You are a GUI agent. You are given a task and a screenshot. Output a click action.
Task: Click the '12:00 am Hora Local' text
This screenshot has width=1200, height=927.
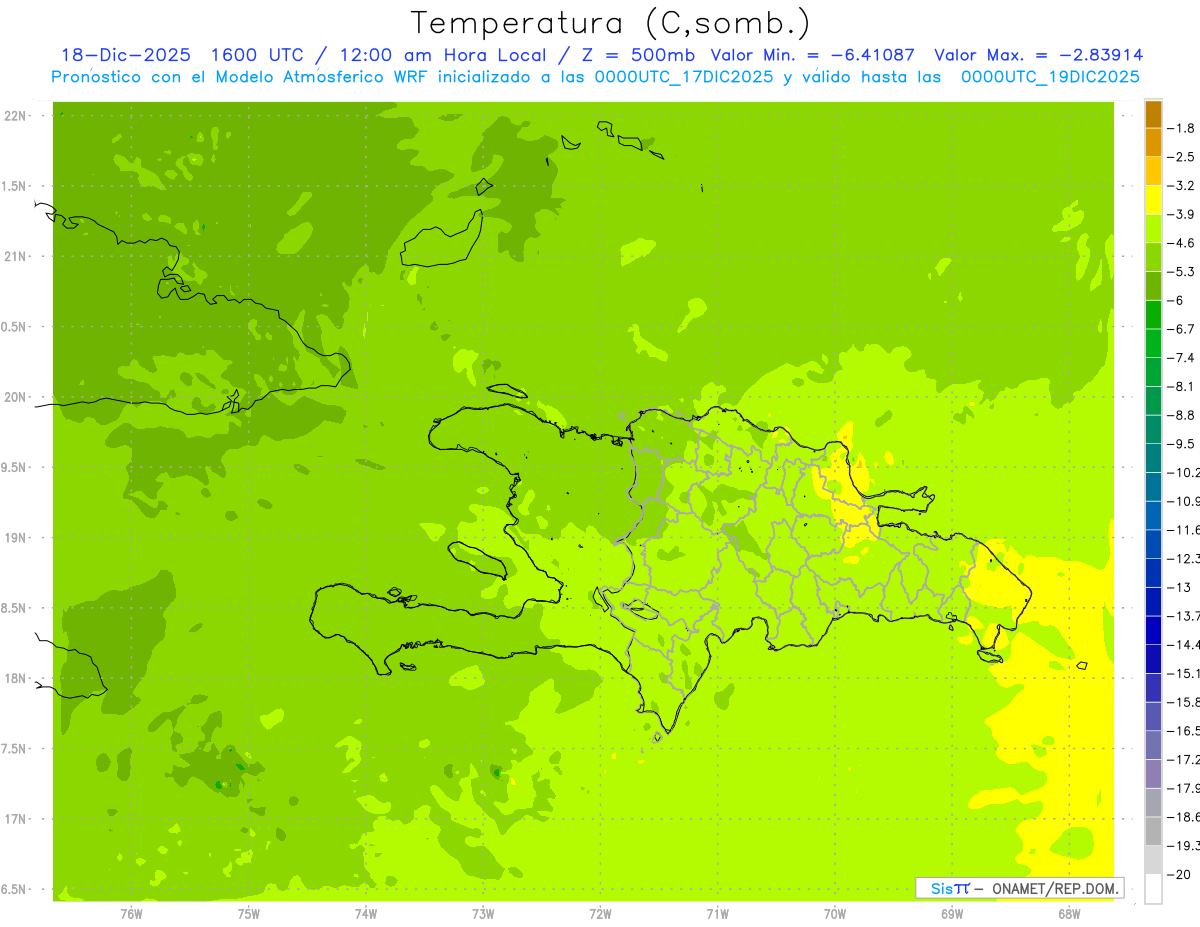(441, 56)
